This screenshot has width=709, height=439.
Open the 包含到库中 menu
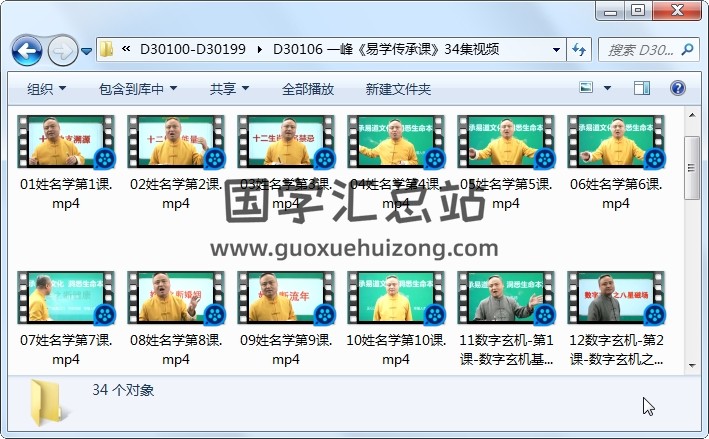pyautogui.click(x=138, y=89)
